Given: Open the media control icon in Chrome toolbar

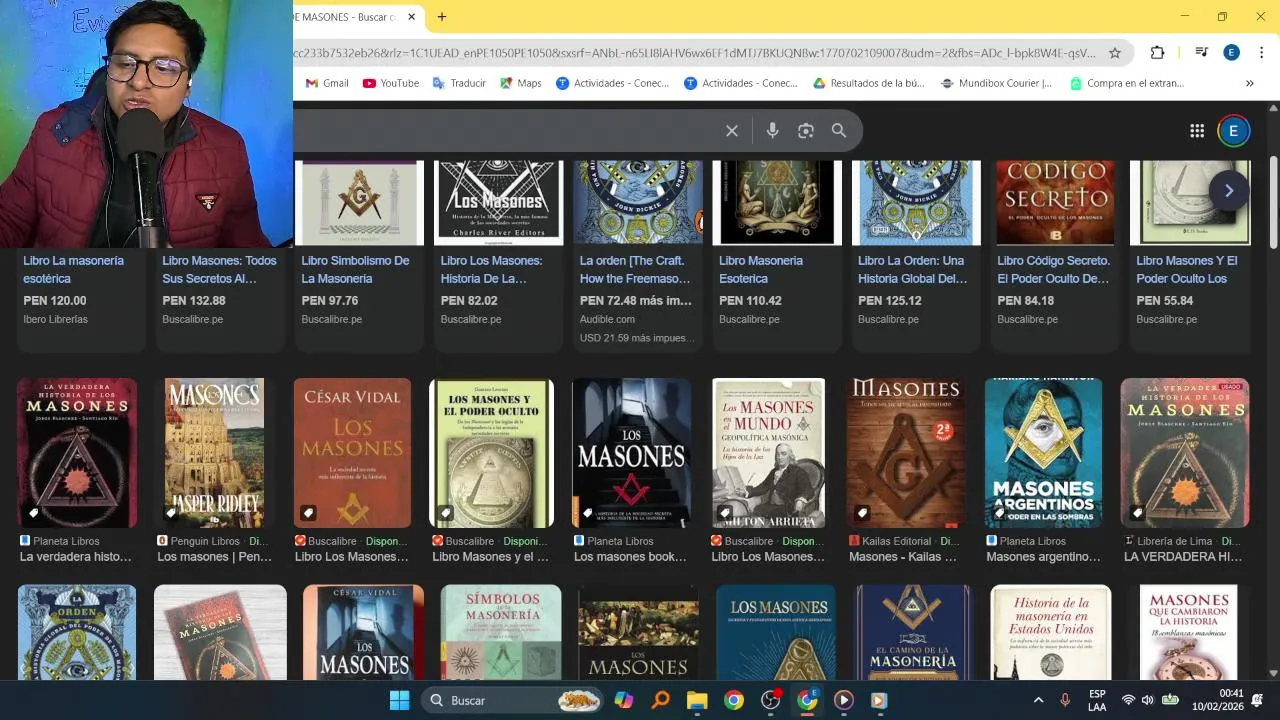Looking at the screenshot, I should [x=1202, y=53].
